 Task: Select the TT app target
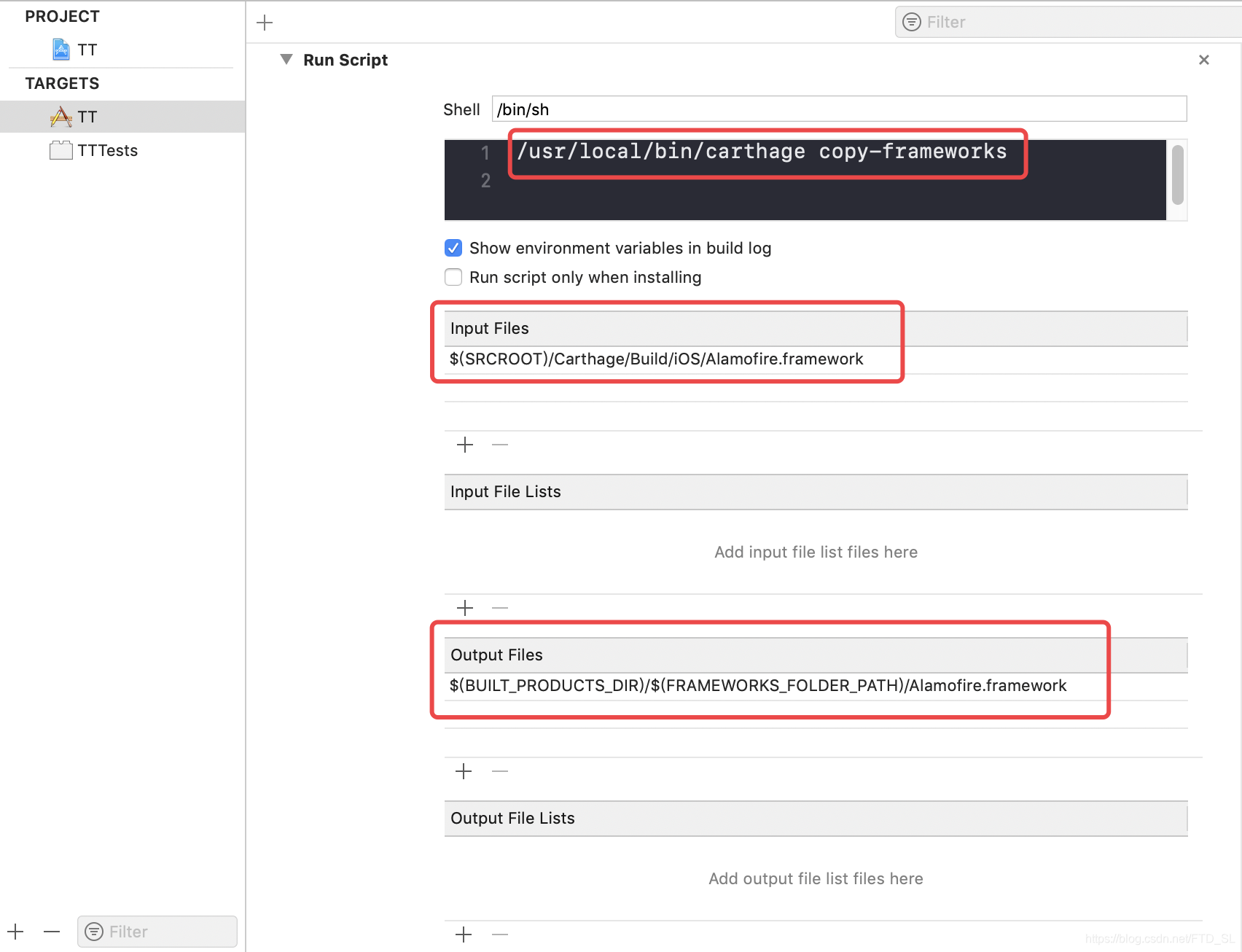(x=122, y=117)
